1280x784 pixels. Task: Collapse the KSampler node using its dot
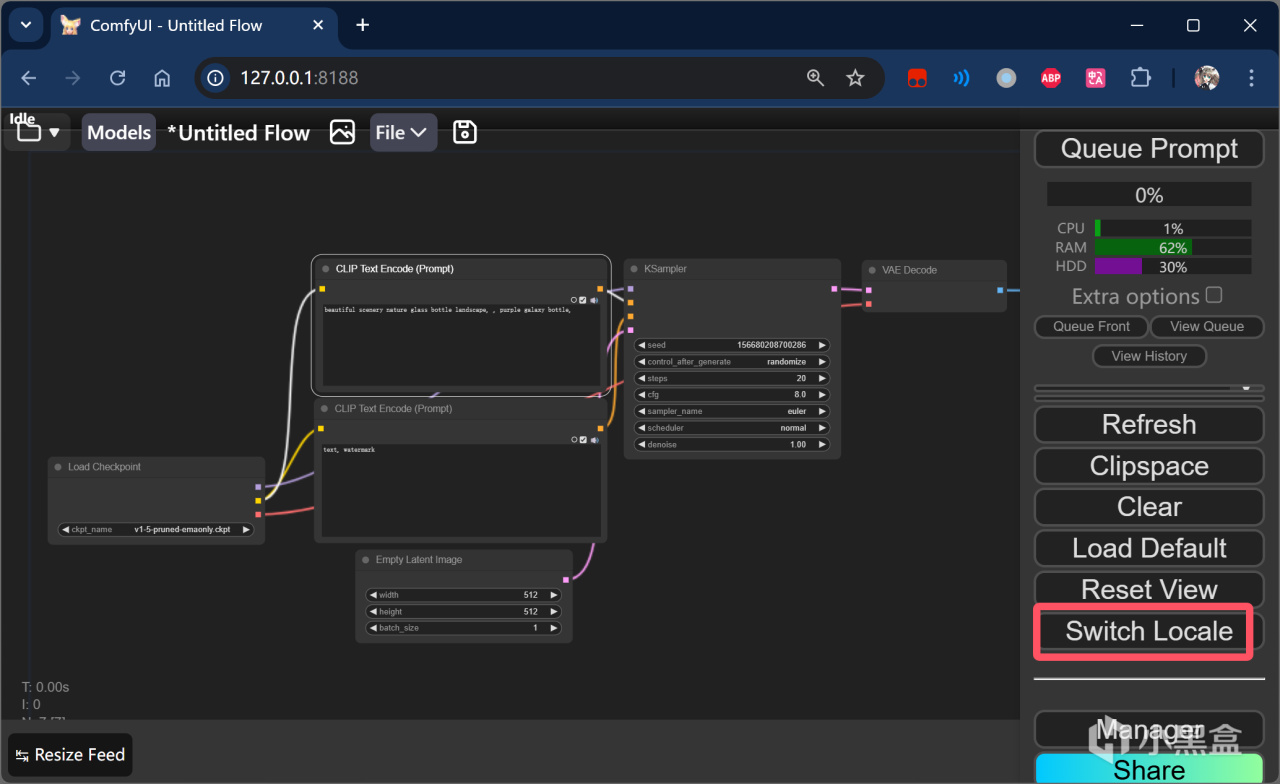pyautogui.click(x=634, y=269)
